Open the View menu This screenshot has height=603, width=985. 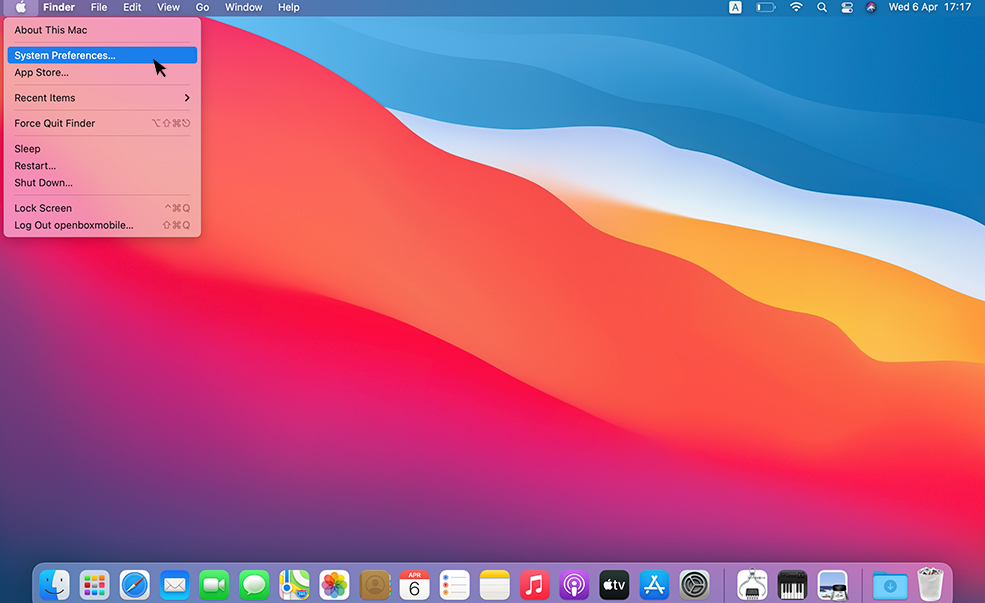click(x=168, y=8)
